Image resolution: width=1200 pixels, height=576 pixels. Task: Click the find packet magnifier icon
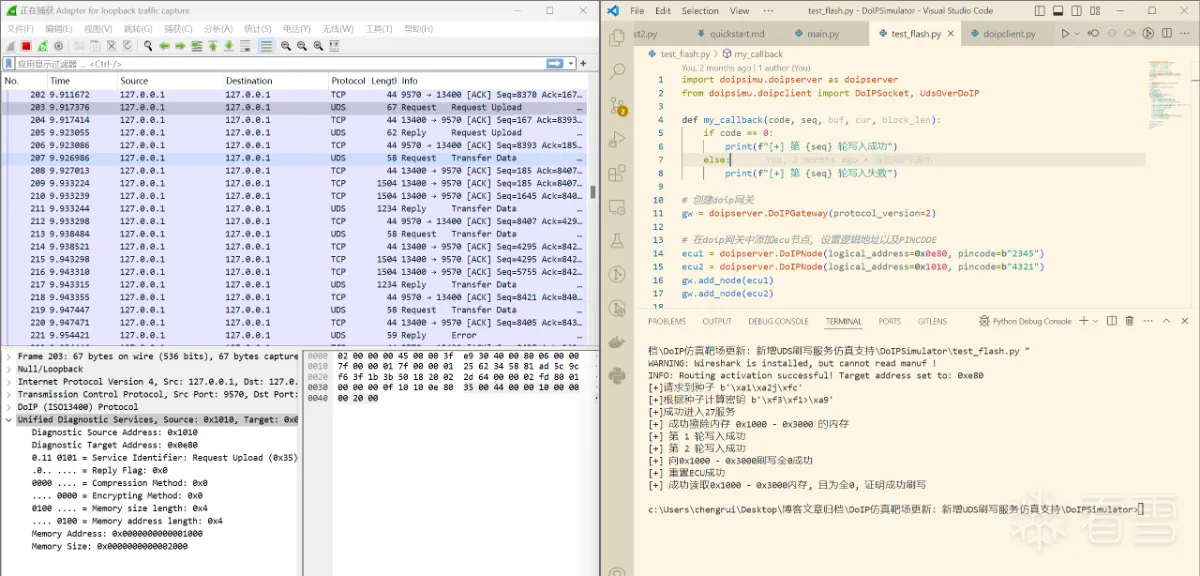coord(148,46)
